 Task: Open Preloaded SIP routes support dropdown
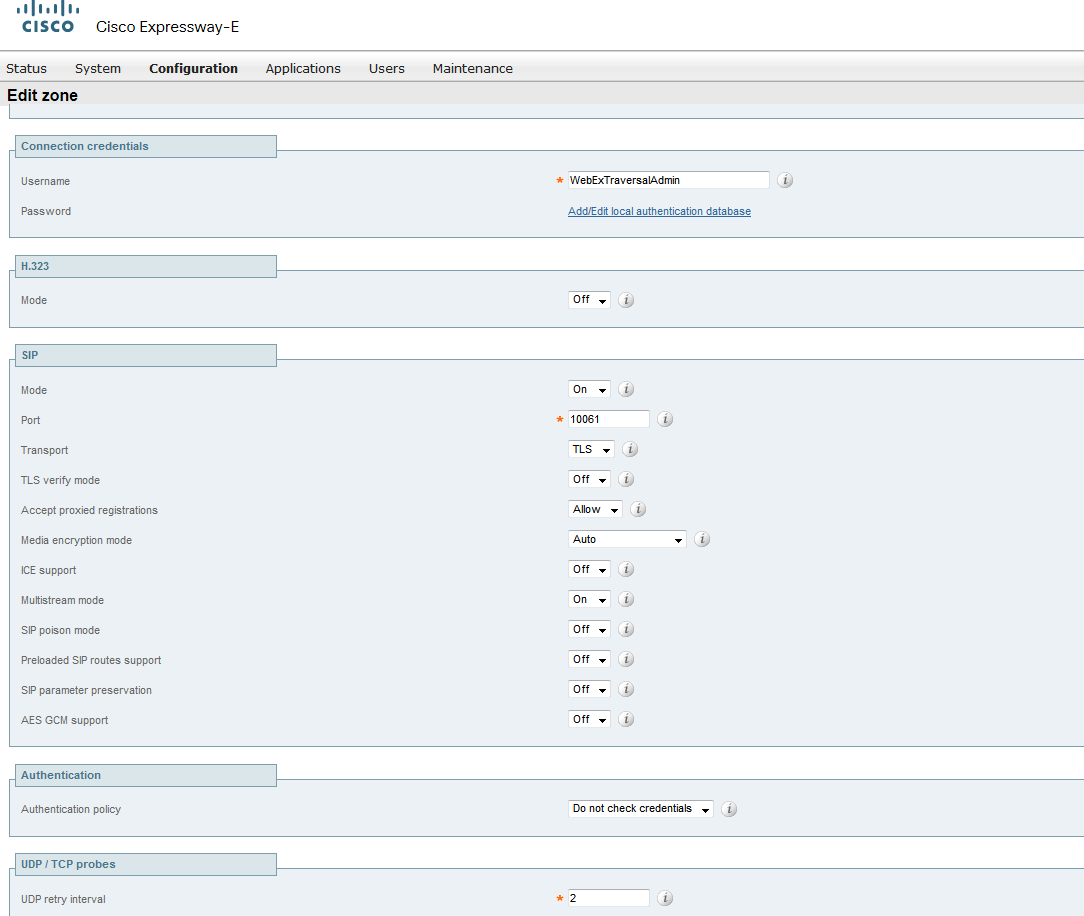coord(589,660)
